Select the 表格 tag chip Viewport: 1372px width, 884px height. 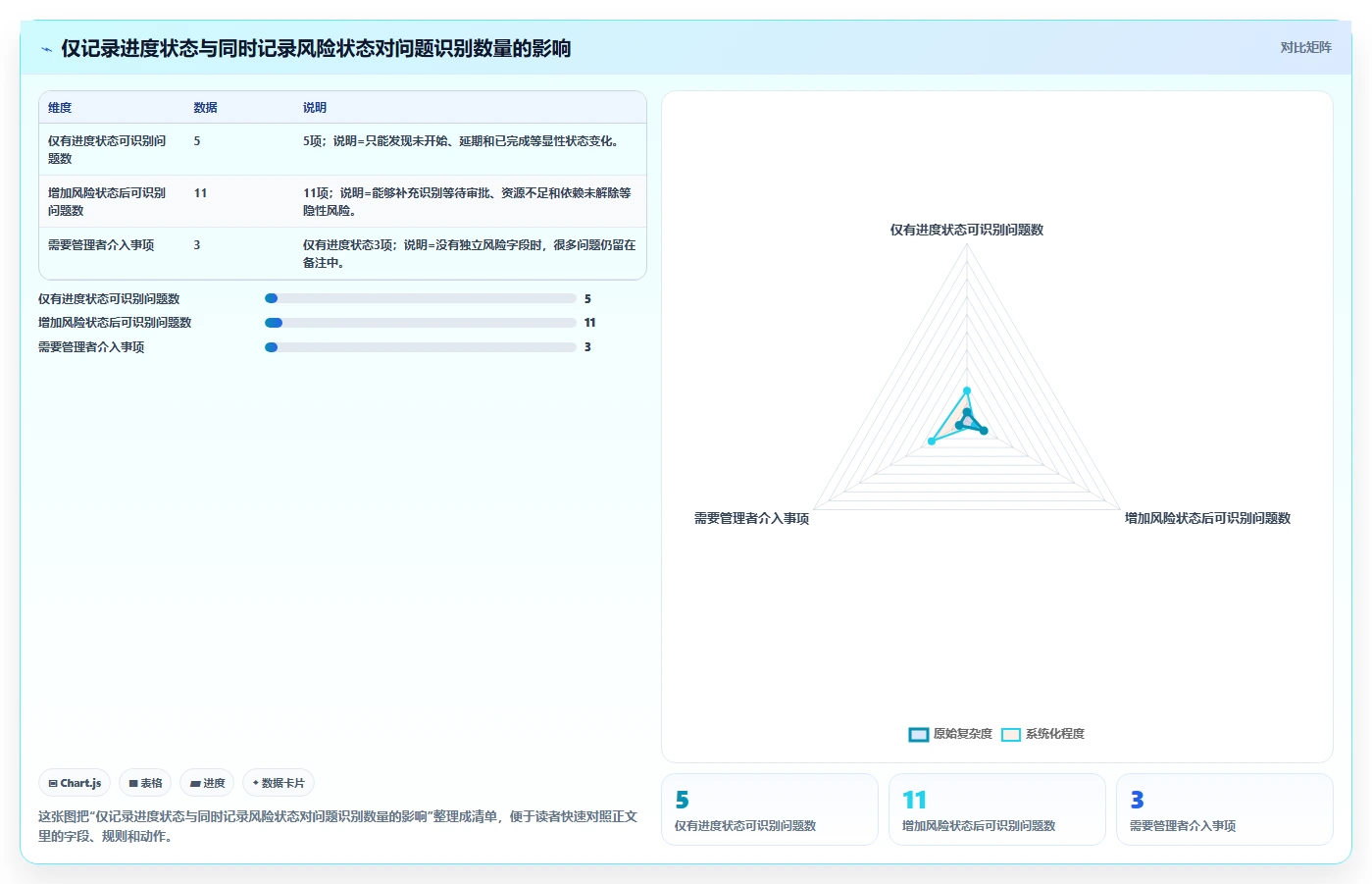point(145,783)
